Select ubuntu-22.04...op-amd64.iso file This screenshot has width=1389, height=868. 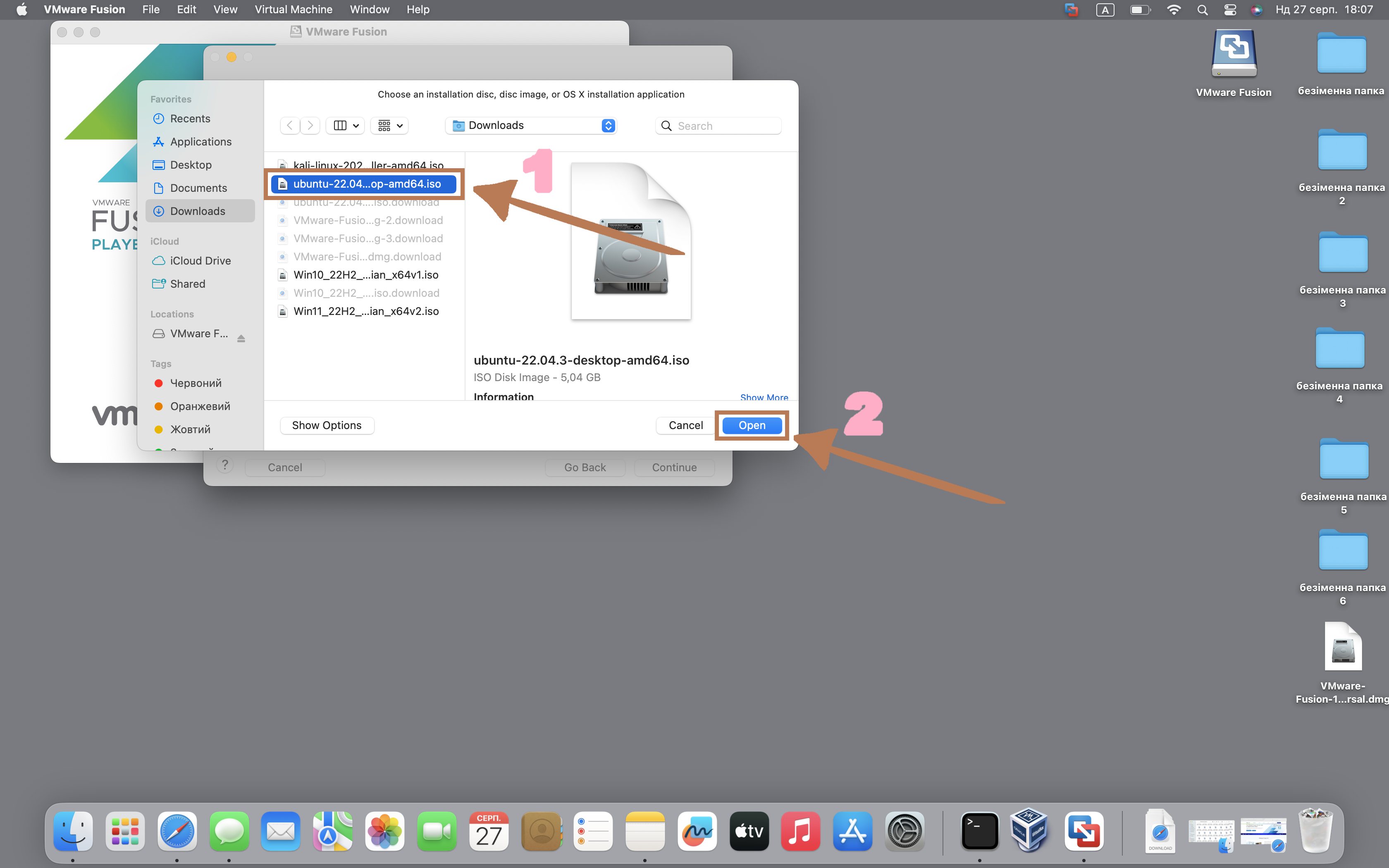[x=363, y=184]
